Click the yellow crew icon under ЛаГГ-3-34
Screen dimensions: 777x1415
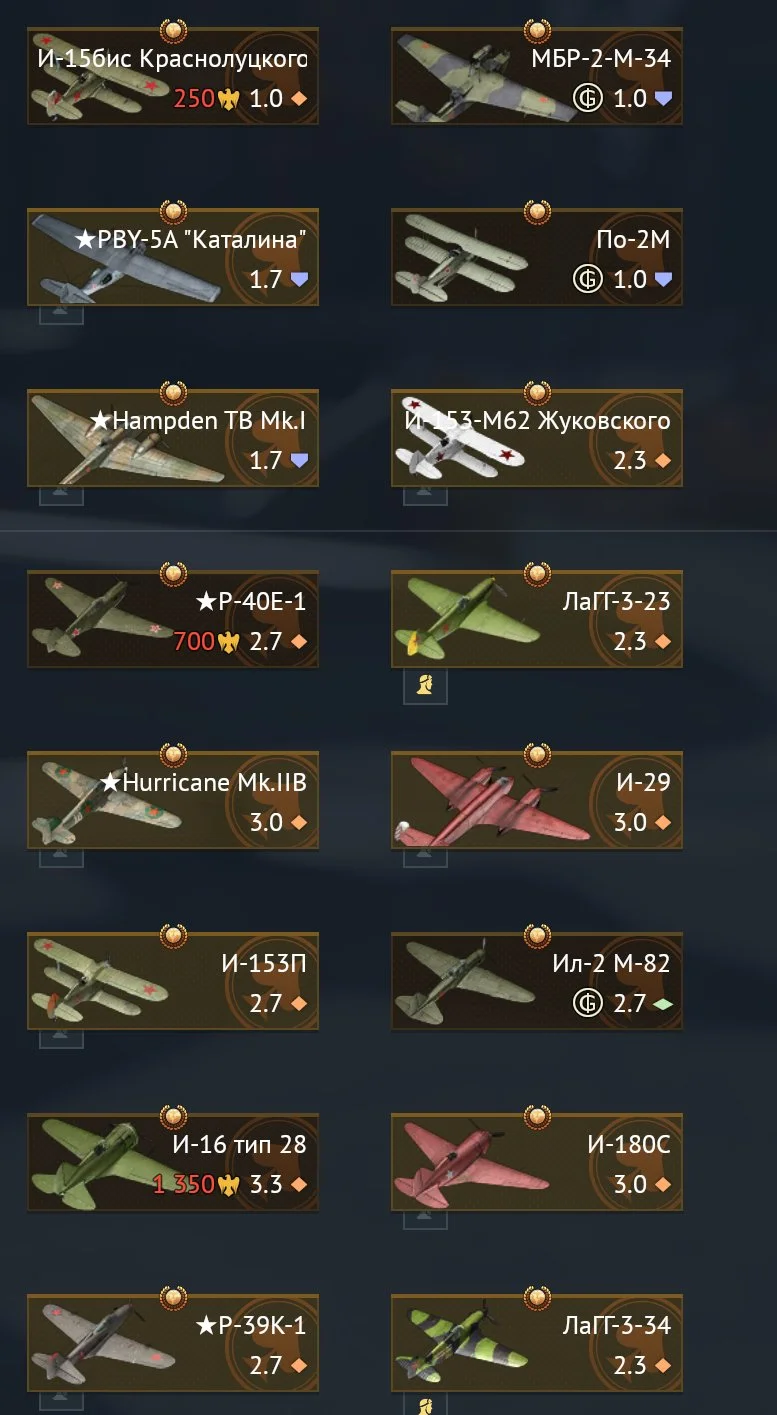[x=425, y=1404]
